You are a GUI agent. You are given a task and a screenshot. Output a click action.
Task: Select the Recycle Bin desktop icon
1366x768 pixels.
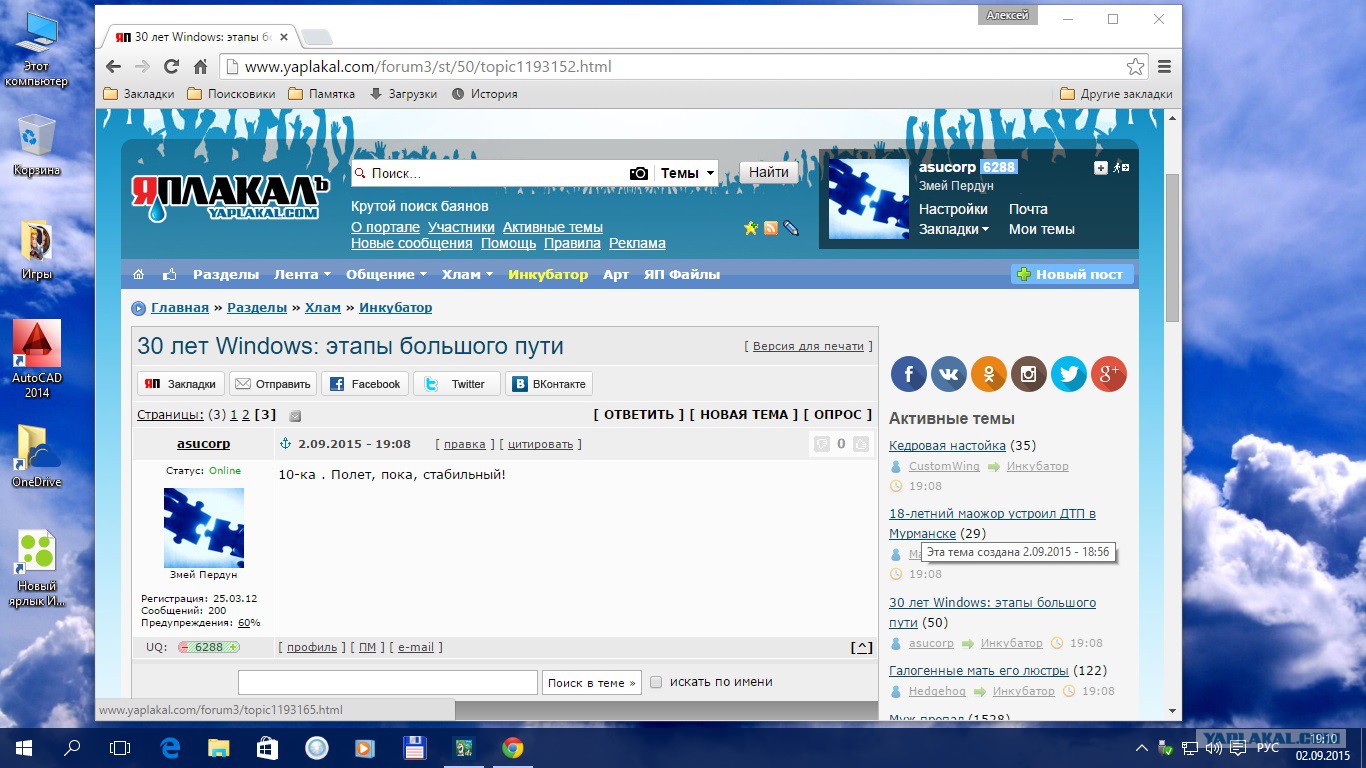click(x=37, y=145)
